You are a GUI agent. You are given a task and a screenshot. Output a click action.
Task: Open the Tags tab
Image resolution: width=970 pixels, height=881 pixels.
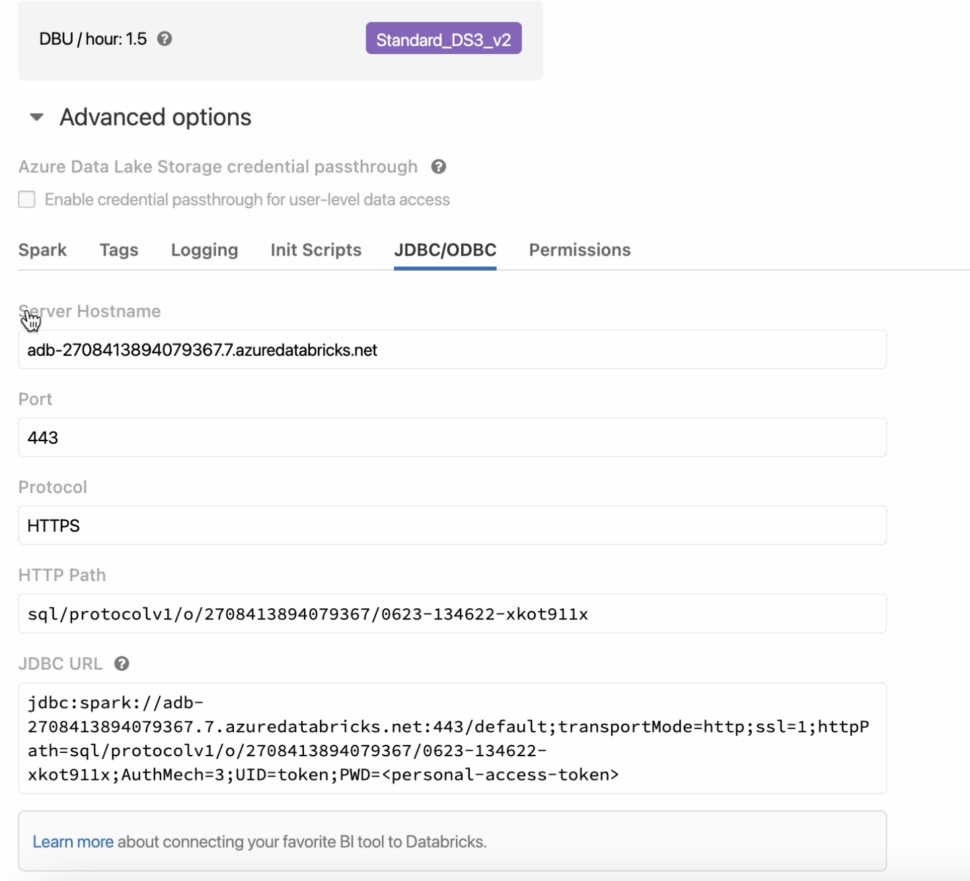[119, 250]
